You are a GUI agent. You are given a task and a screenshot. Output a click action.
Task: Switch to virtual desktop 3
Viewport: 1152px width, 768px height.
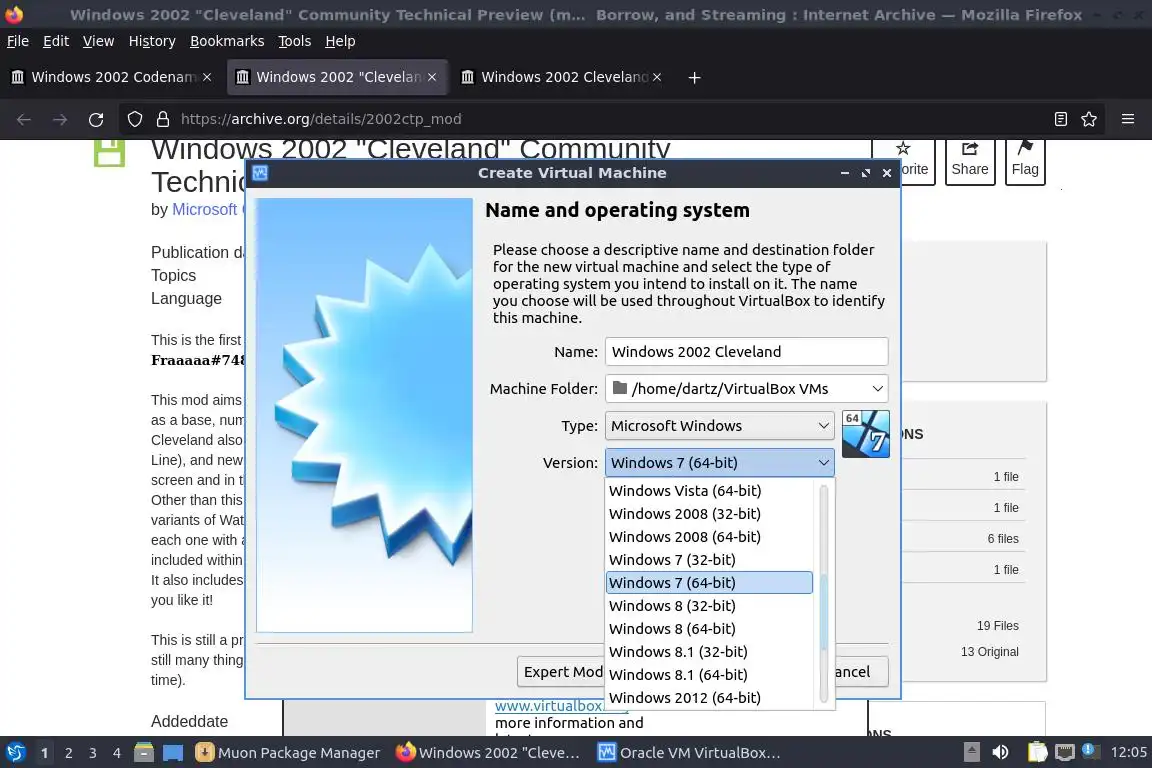coord(93,753)
